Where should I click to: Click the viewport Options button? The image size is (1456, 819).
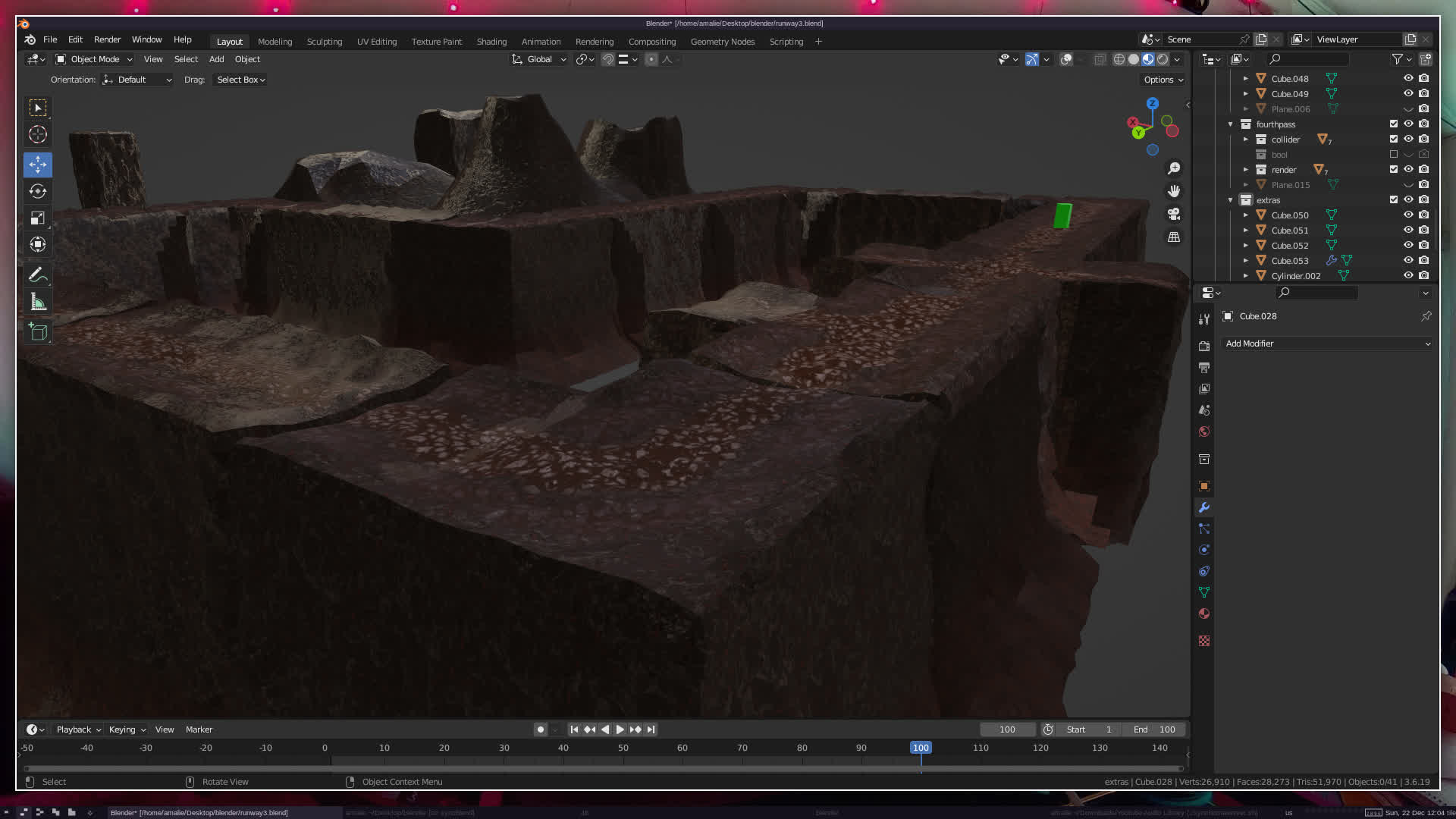point(1163,80)
